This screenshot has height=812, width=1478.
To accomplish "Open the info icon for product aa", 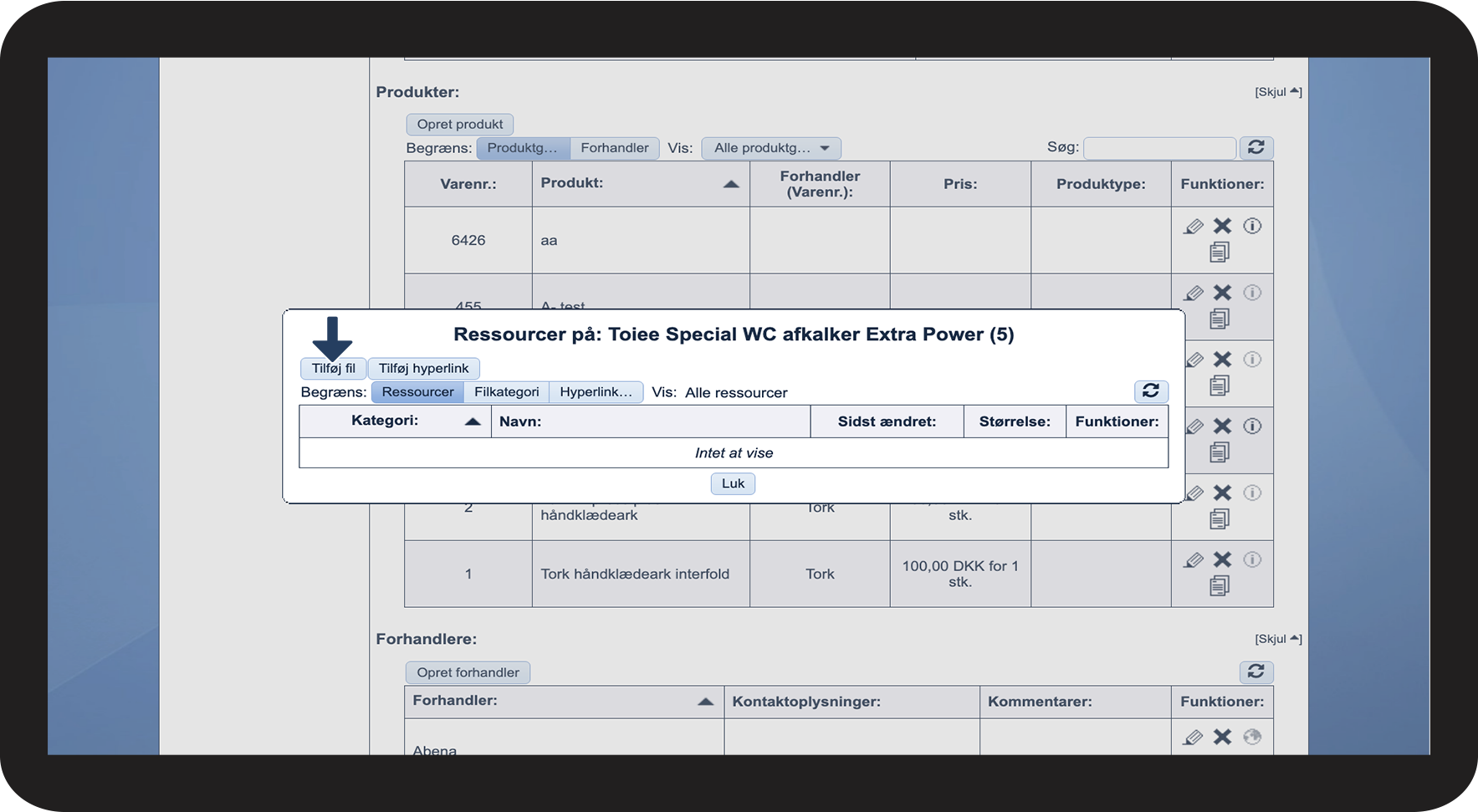I will [x=1252, y=226].
